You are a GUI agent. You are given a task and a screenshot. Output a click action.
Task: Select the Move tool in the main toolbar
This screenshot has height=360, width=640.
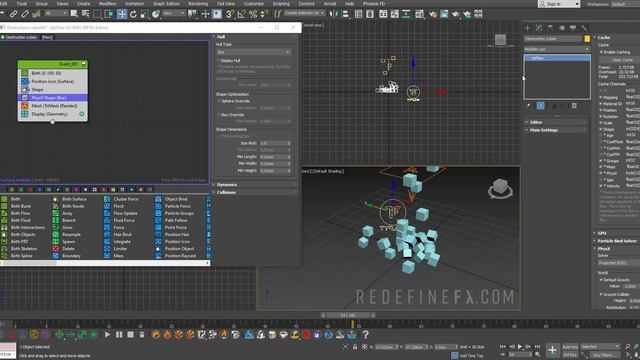coord(122,14)
